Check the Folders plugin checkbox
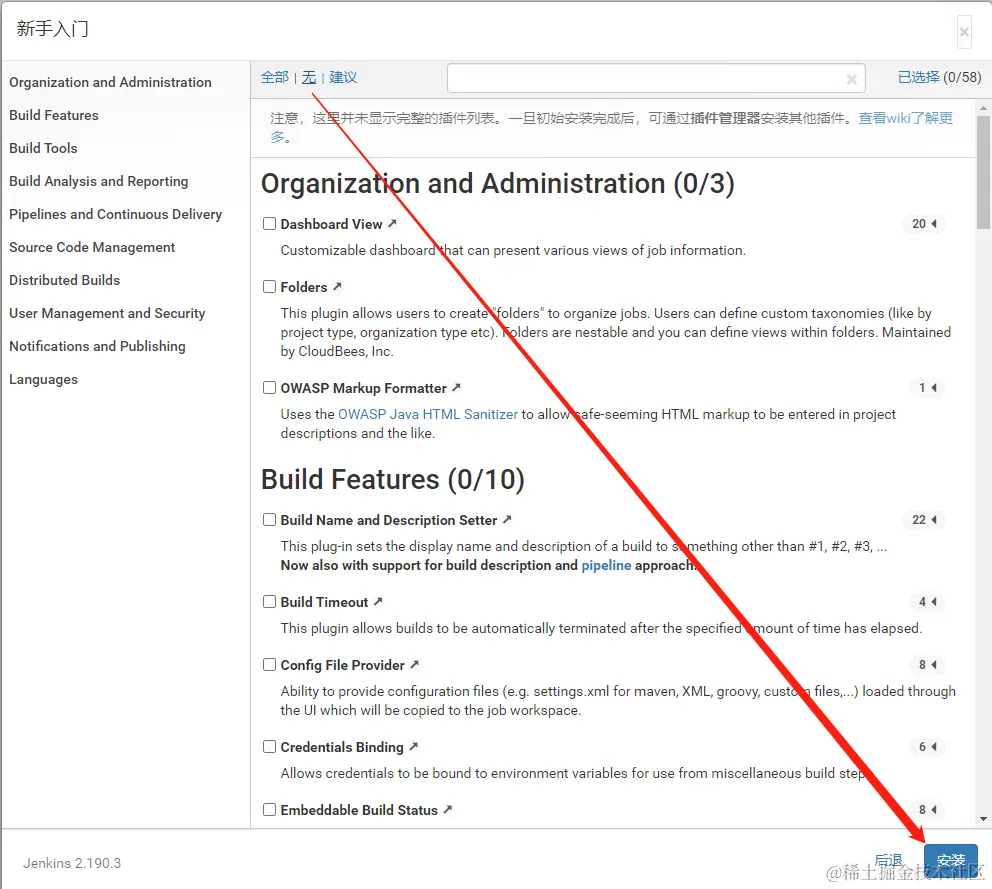The width and height of the screenshot is (992, 889). point(270,287)
